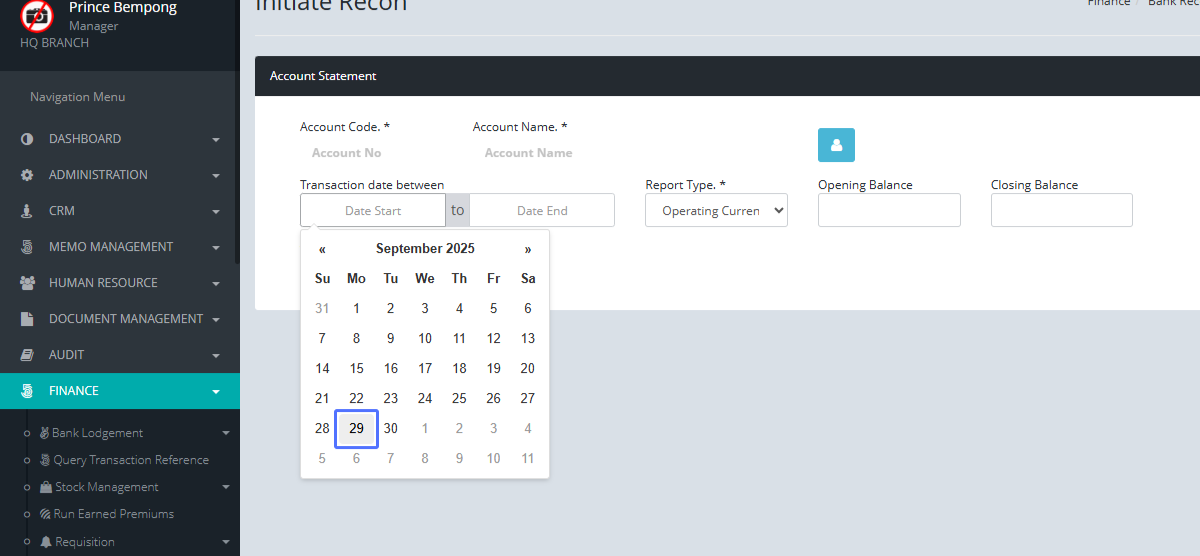The width and height of the screenshot is (1200, 556).
Task: Click the Human Resource people icon
Action: click(27, 283)
